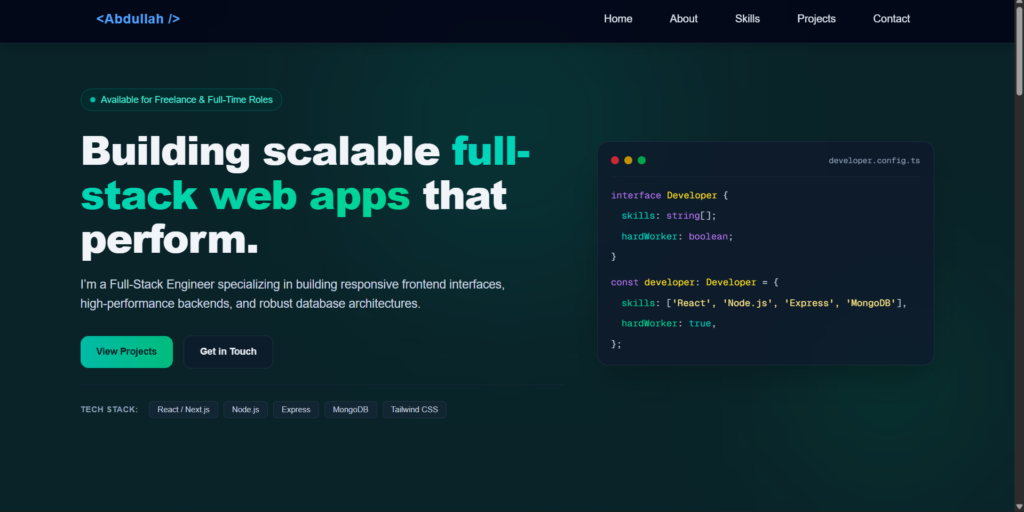Select the React / Next.js tech tag

pyautogui.click(x=184, y=409)
